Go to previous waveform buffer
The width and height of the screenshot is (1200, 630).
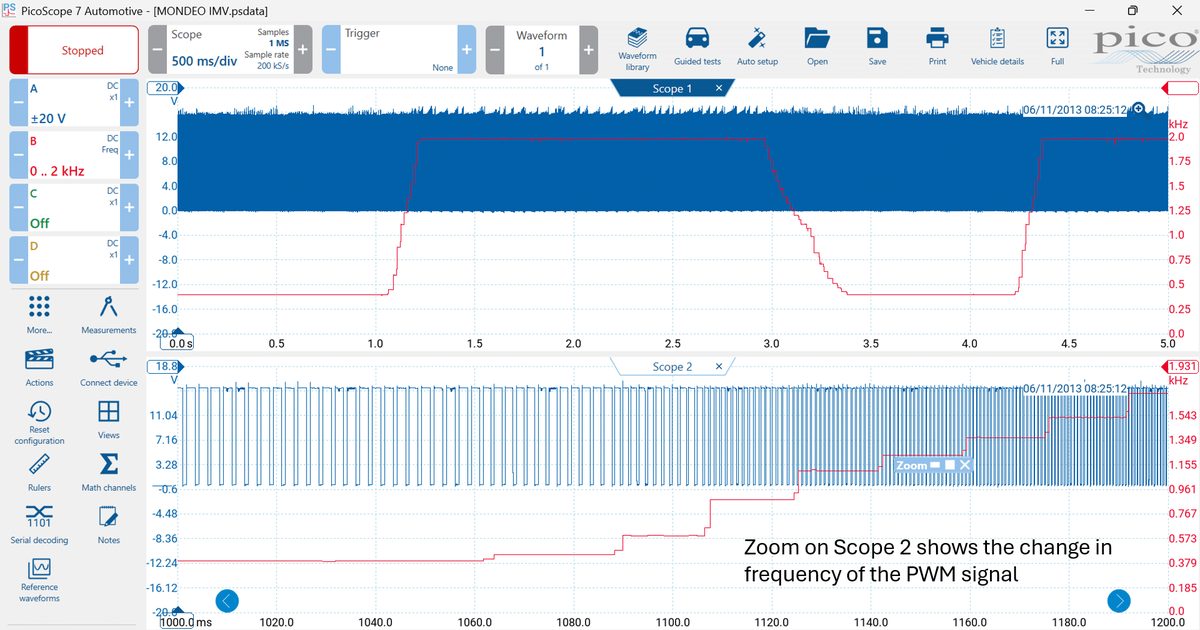tap(495, 50)
